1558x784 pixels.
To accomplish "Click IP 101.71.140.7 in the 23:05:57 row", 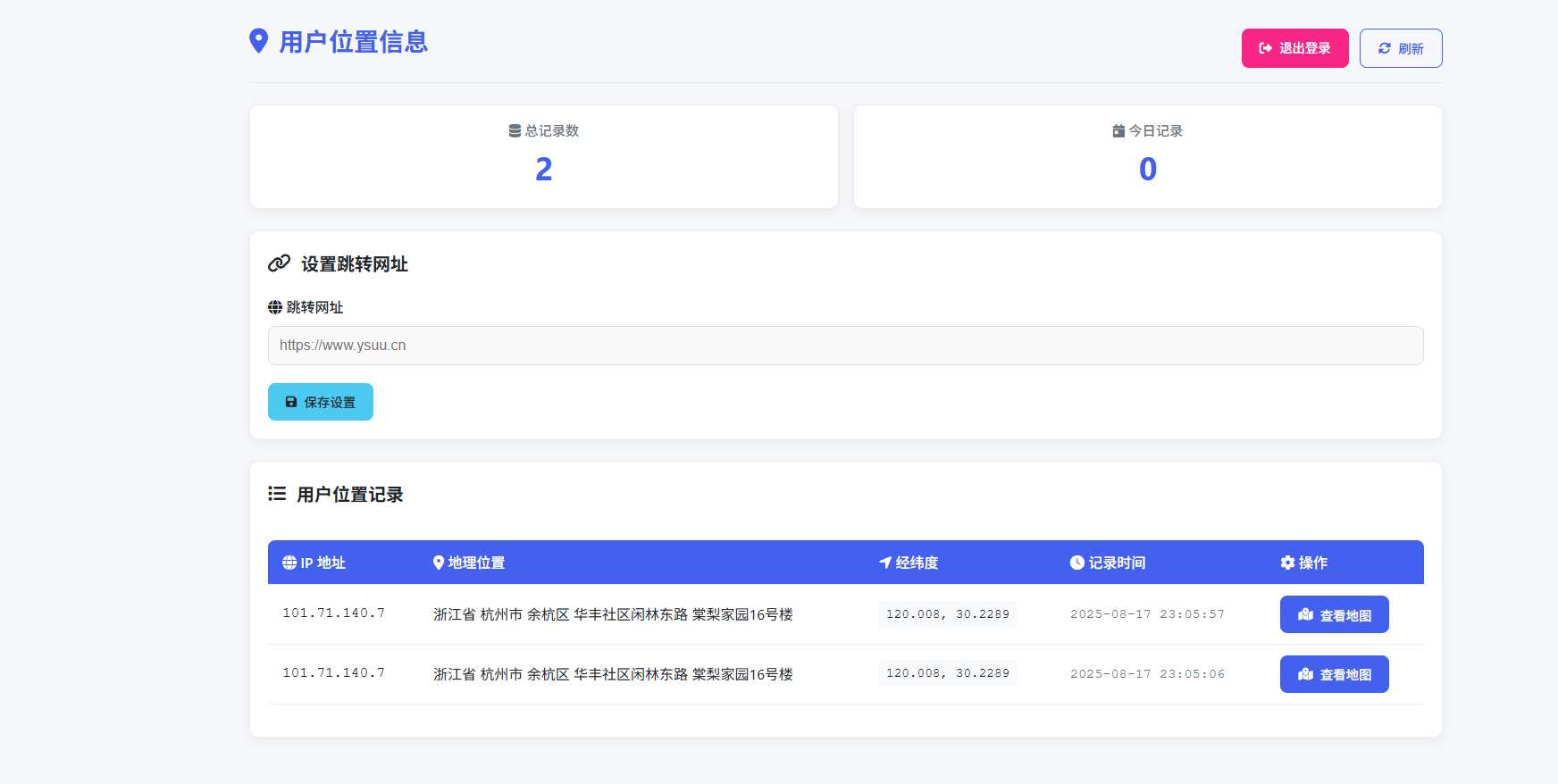I will click(333, 613).
